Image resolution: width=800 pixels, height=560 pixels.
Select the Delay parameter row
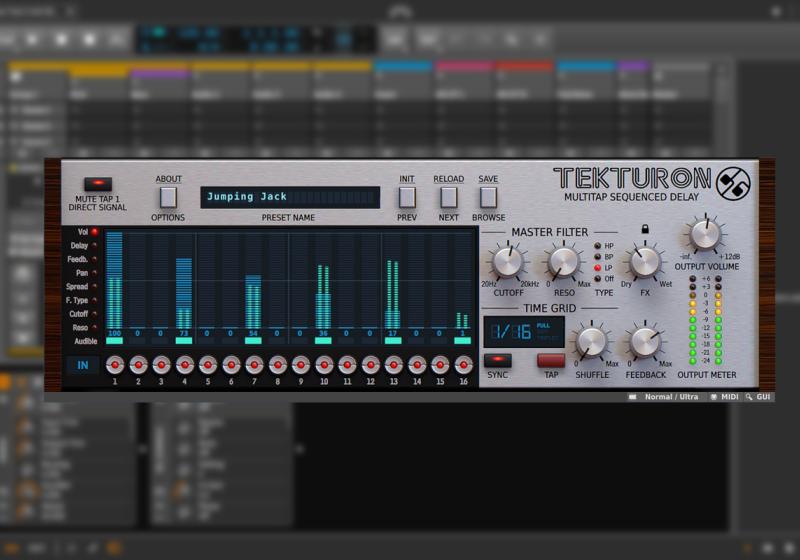point(82,245)
